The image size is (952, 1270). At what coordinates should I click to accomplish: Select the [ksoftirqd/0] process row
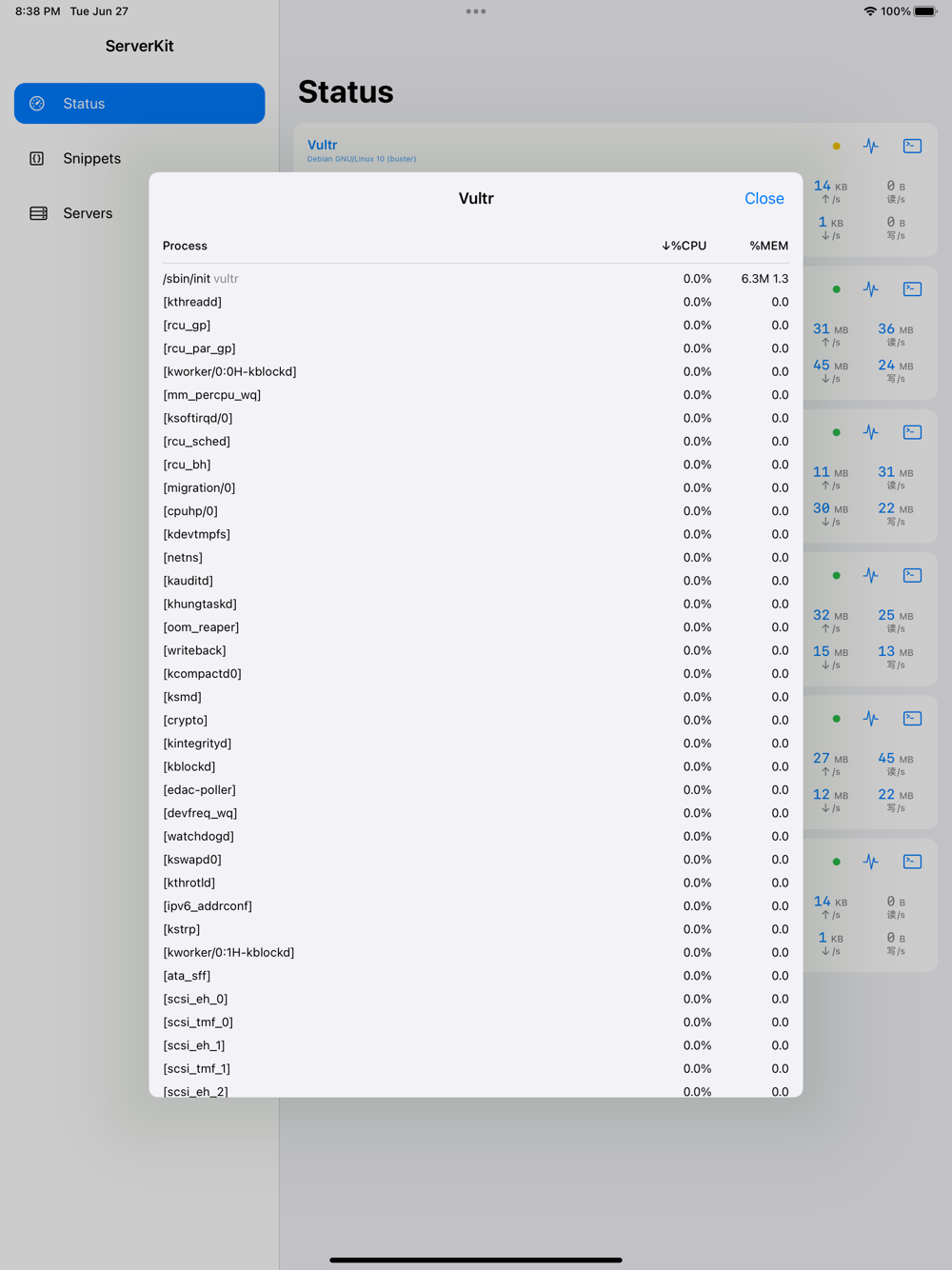pyautogui.click(x=476, y=418)
